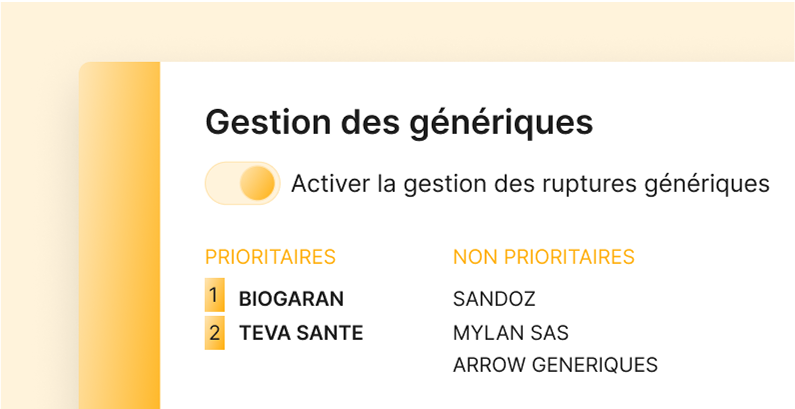
Task: Click the NON PRIORITAIRES column header
Action: coord(543,257)
